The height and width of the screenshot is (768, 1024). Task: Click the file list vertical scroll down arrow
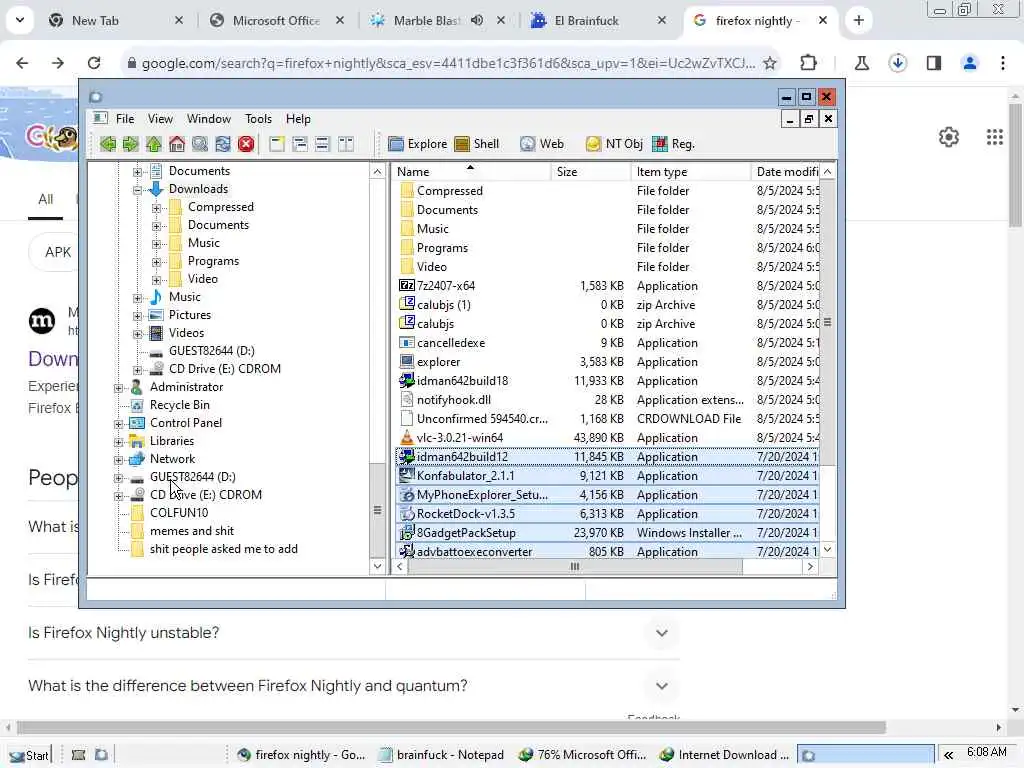pos(827,550)
